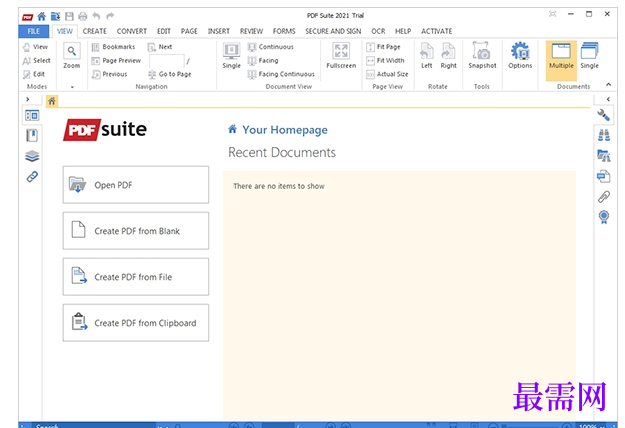Open the HELP ribbon tab
Image resolution: width=625 pixels, height=428 pixels.
(403, 31)
